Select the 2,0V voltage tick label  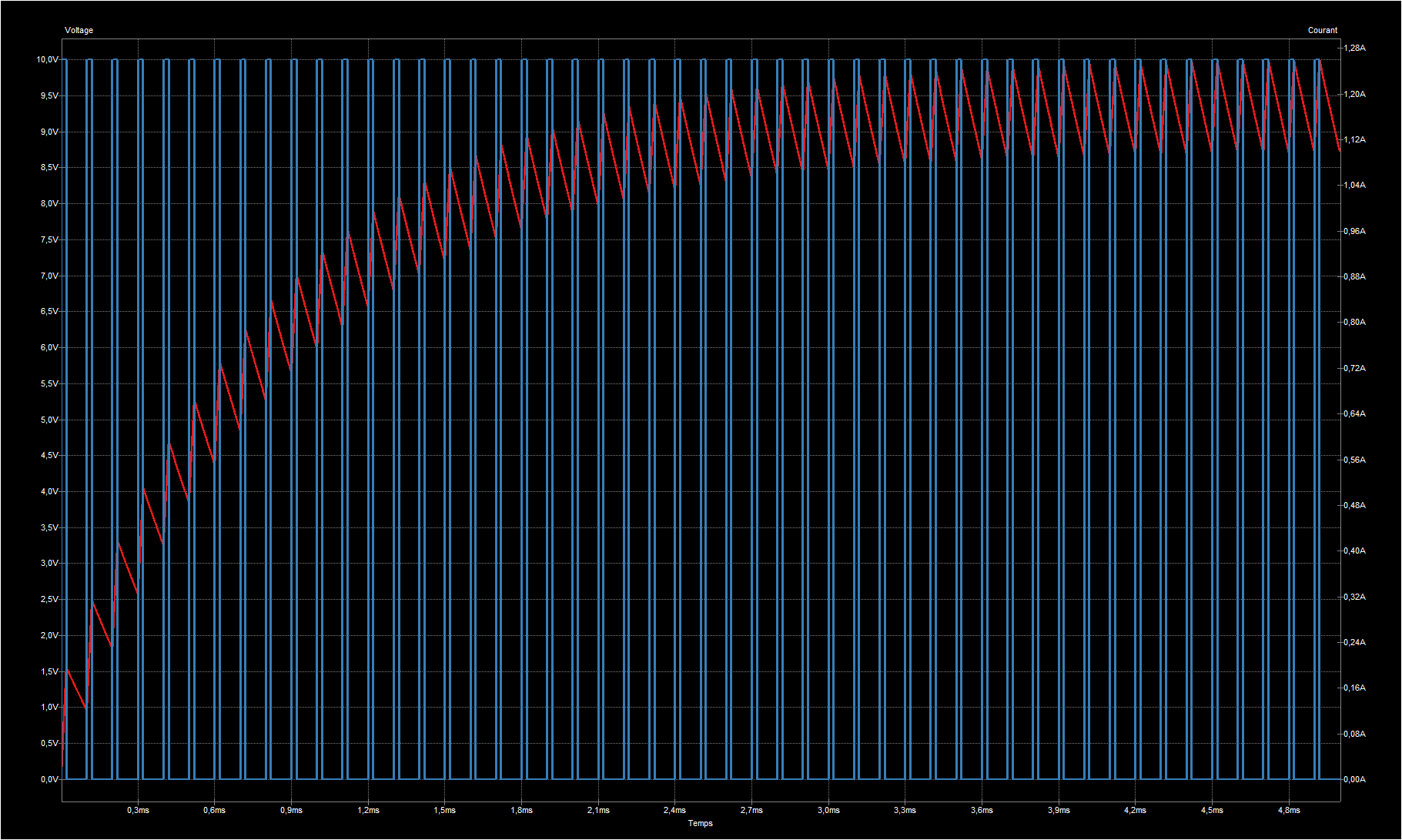(x=49, y=635)
